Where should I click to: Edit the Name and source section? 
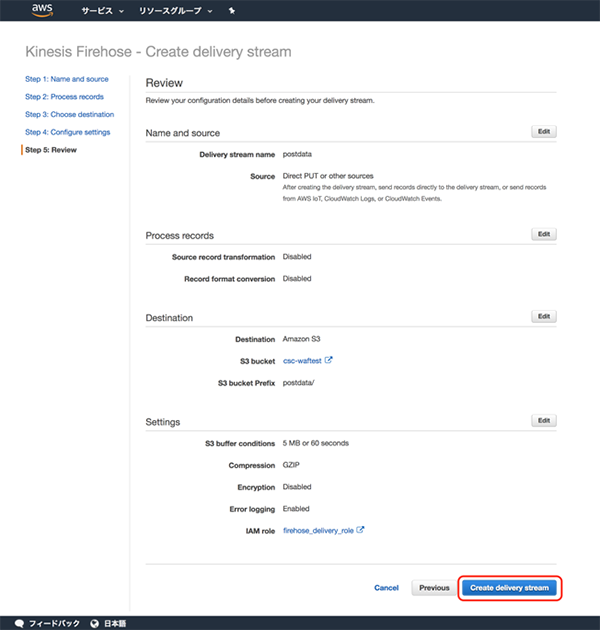click(x=544, y=131)
